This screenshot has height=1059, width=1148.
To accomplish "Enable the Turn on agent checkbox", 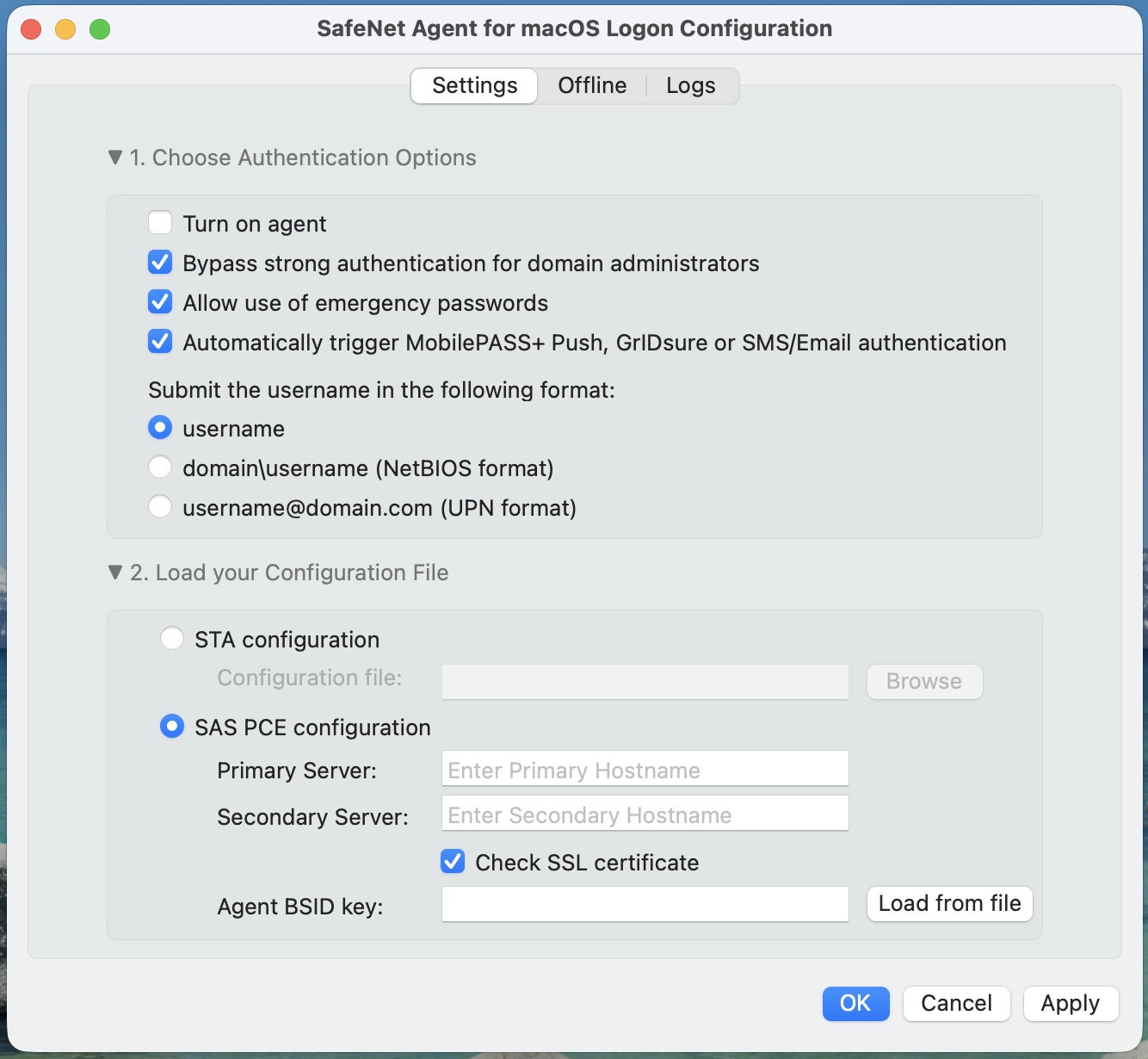I will coord(160,223).
